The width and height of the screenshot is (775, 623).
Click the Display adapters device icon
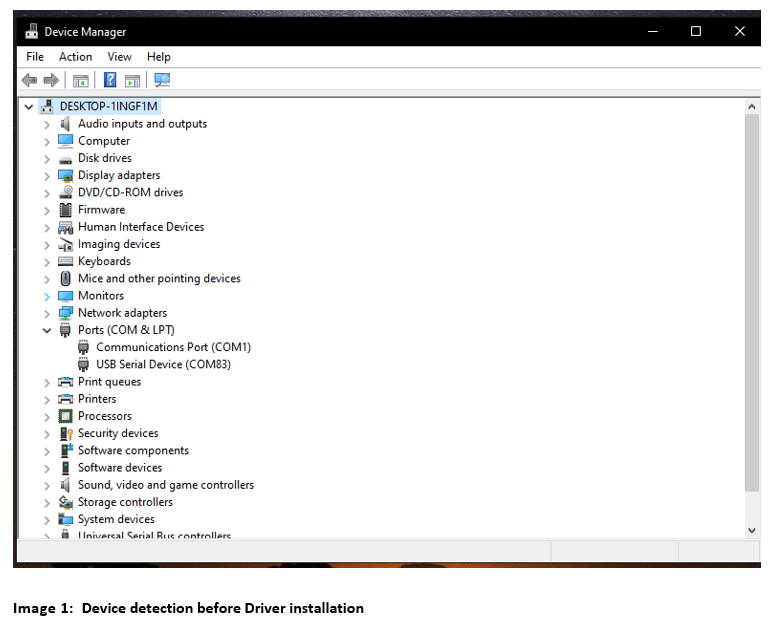66,175
